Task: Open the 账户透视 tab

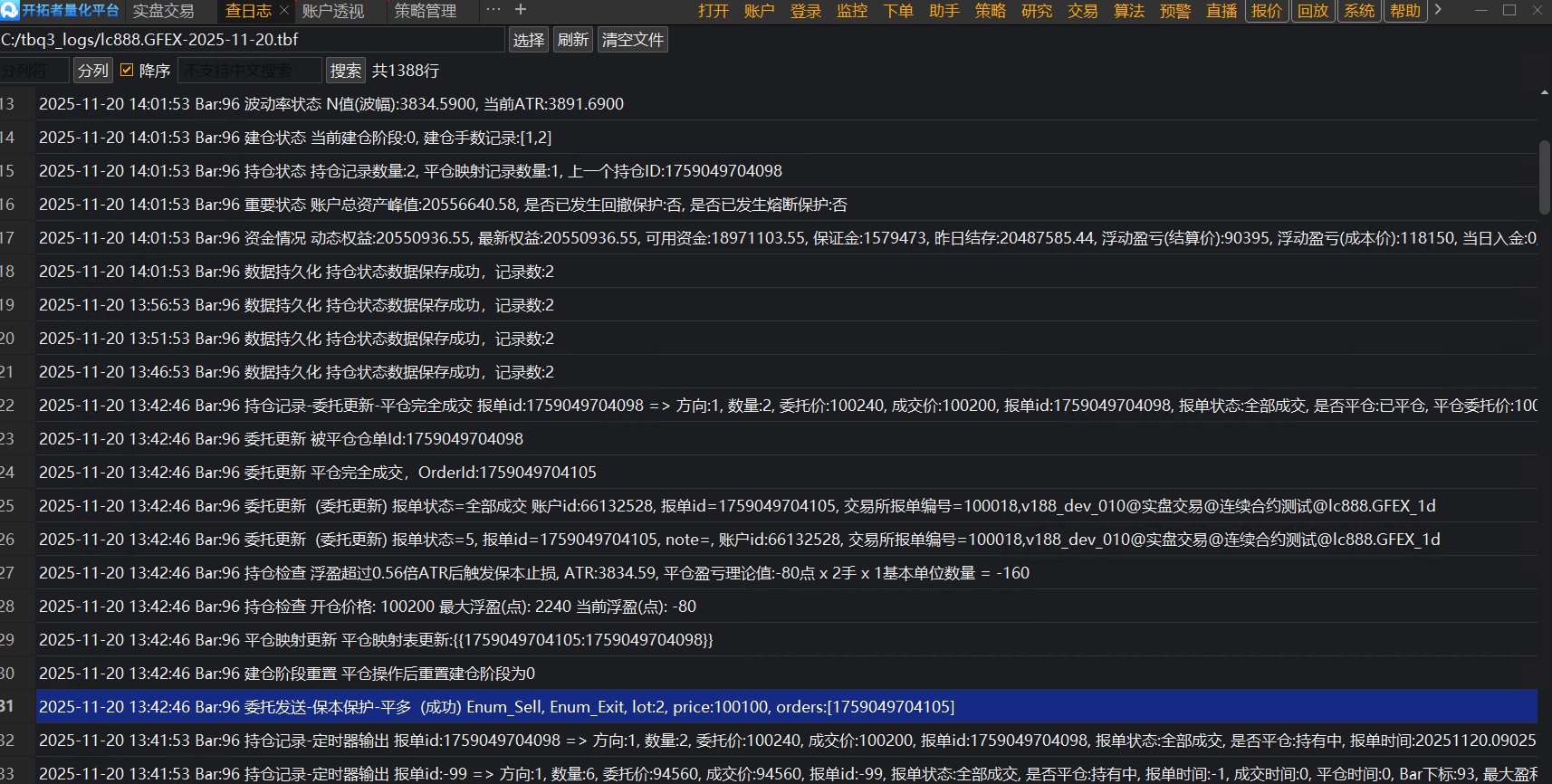Action: [x=333, y=11]
